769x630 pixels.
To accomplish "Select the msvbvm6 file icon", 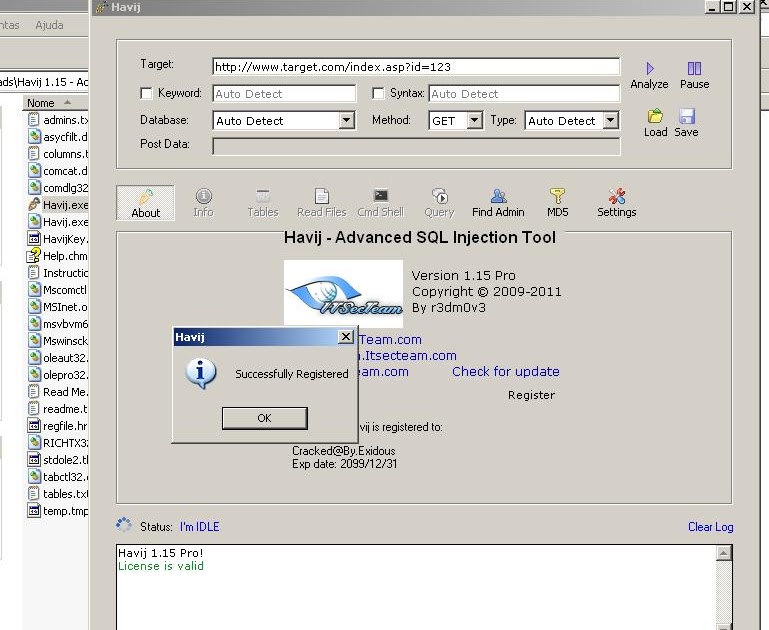I will coord(33,324).
